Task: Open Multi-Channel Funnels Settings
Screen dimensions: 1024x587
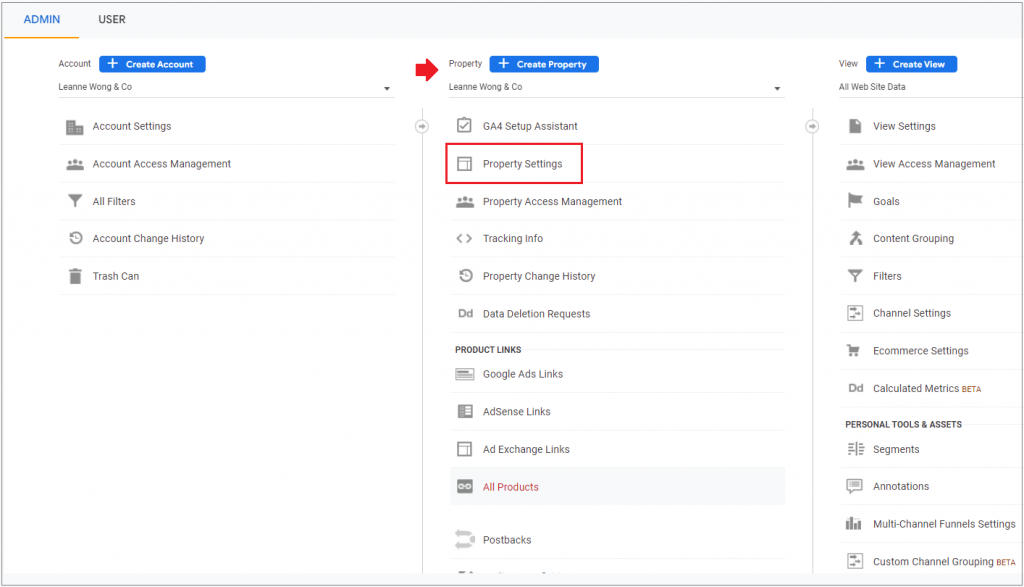Action: tap(944, 524)
